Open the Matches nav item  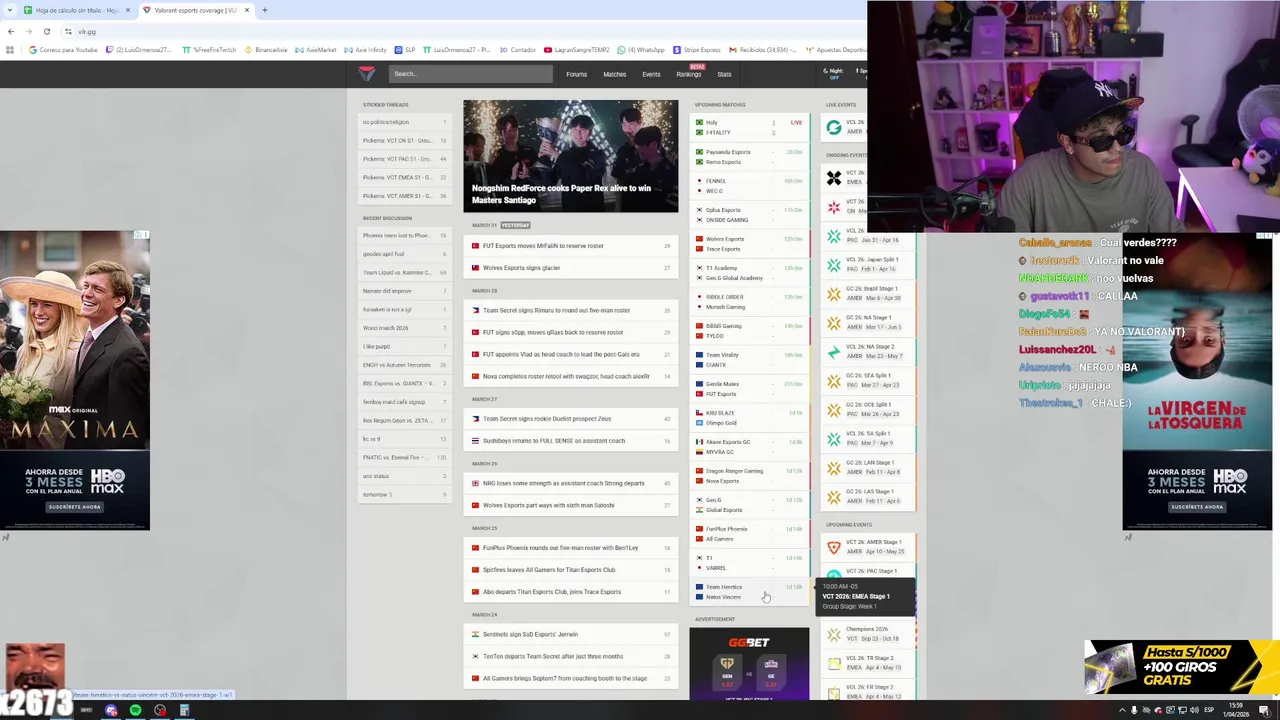point(614,74)
